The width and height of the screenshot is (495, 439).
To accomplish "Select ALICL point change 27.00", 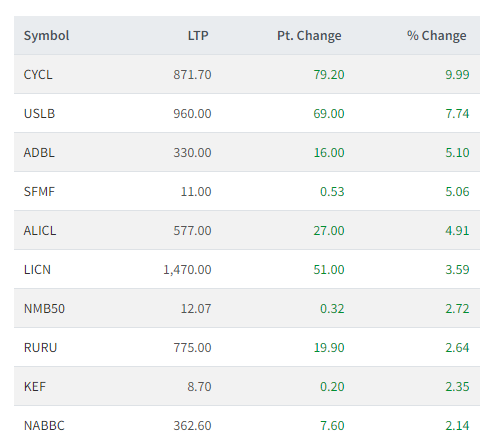I will (329, 231).
